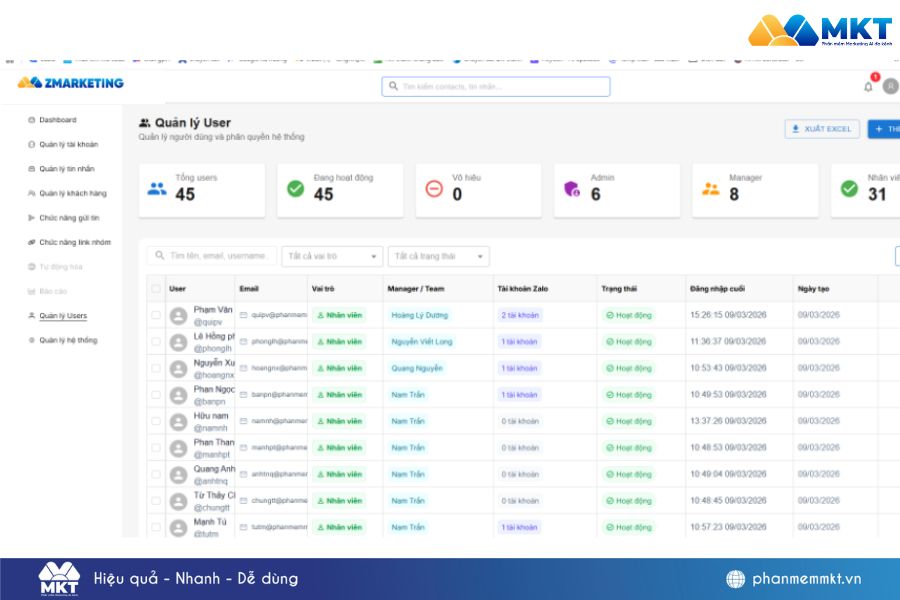The height and width of the screenshot is (600, 900).
Task: Click the Vai trò column header
Action: click(323, 289)
